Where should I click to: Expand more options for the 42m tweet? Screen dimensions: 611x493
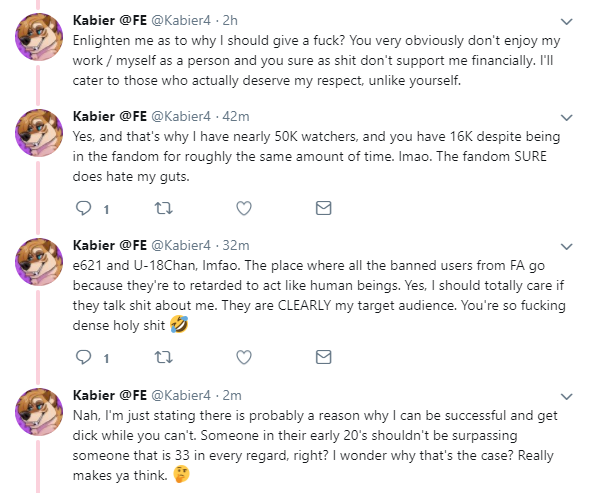point(567,115)
